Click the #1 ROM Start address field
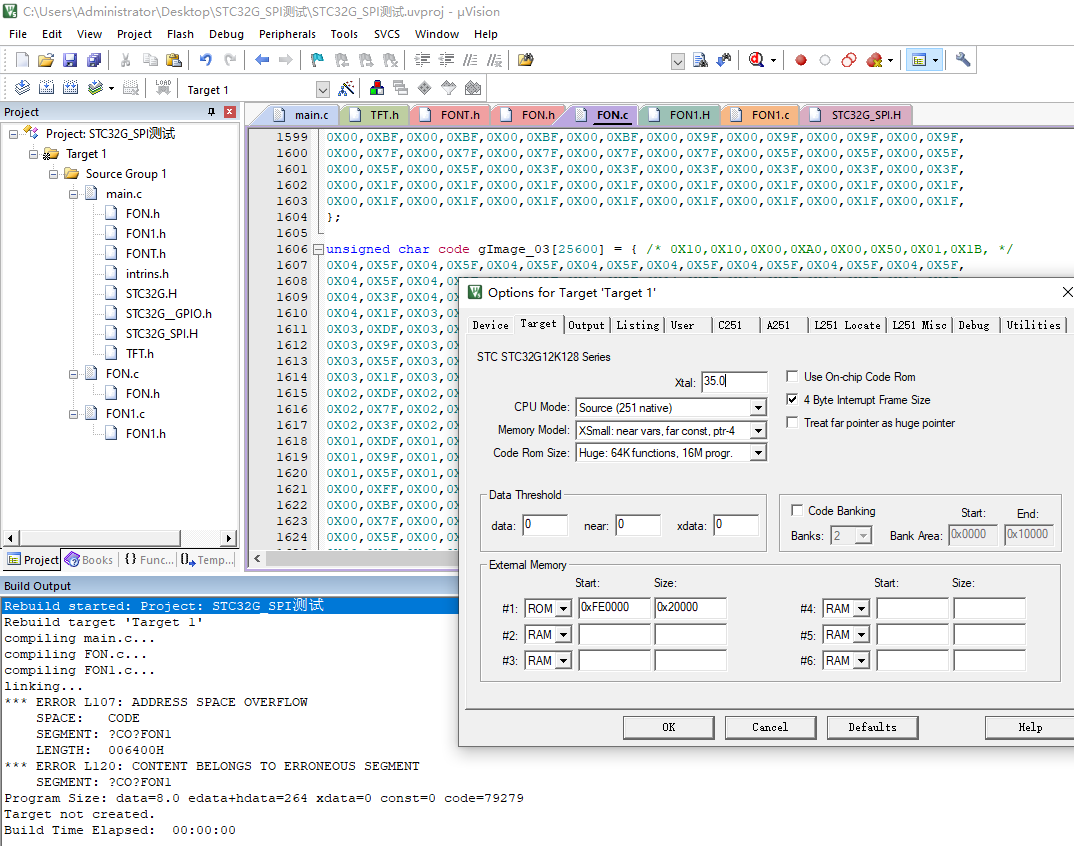This screenshot has width=1074, height=846. tap(614, 608)
